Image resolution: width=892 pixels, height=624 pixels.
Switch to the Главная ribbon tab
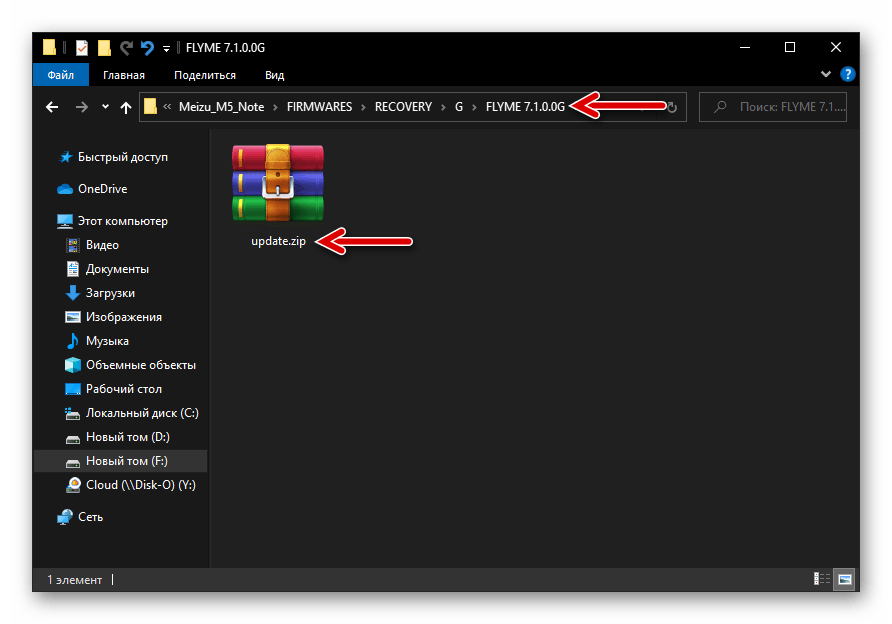pos(123,75)
